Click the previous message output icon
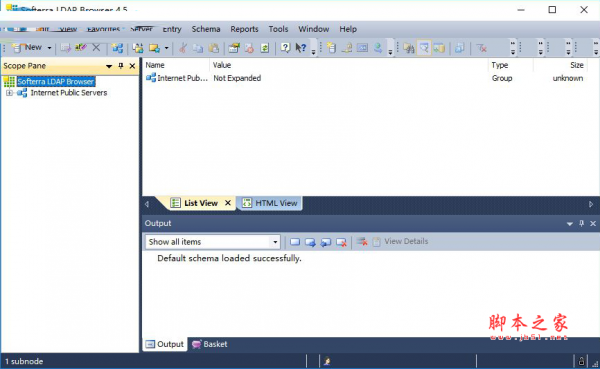Image resolution: width=600 pixels, height=369 pixels. click(x=326, y=242)
